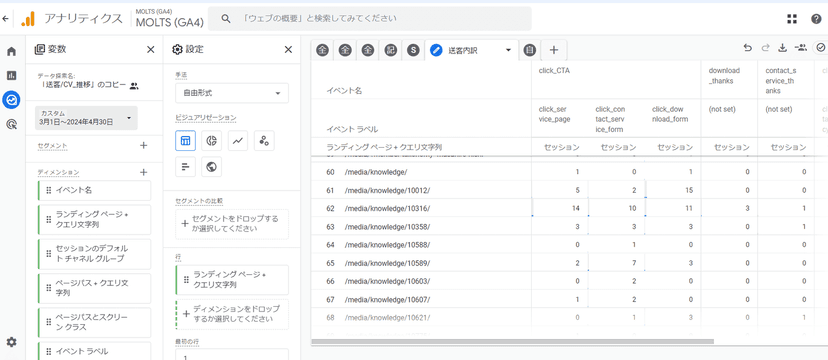Image resolution: width=828 pixels, height=360 pixels.
Task: Add a new segment with plus icon
Action: 143,145
